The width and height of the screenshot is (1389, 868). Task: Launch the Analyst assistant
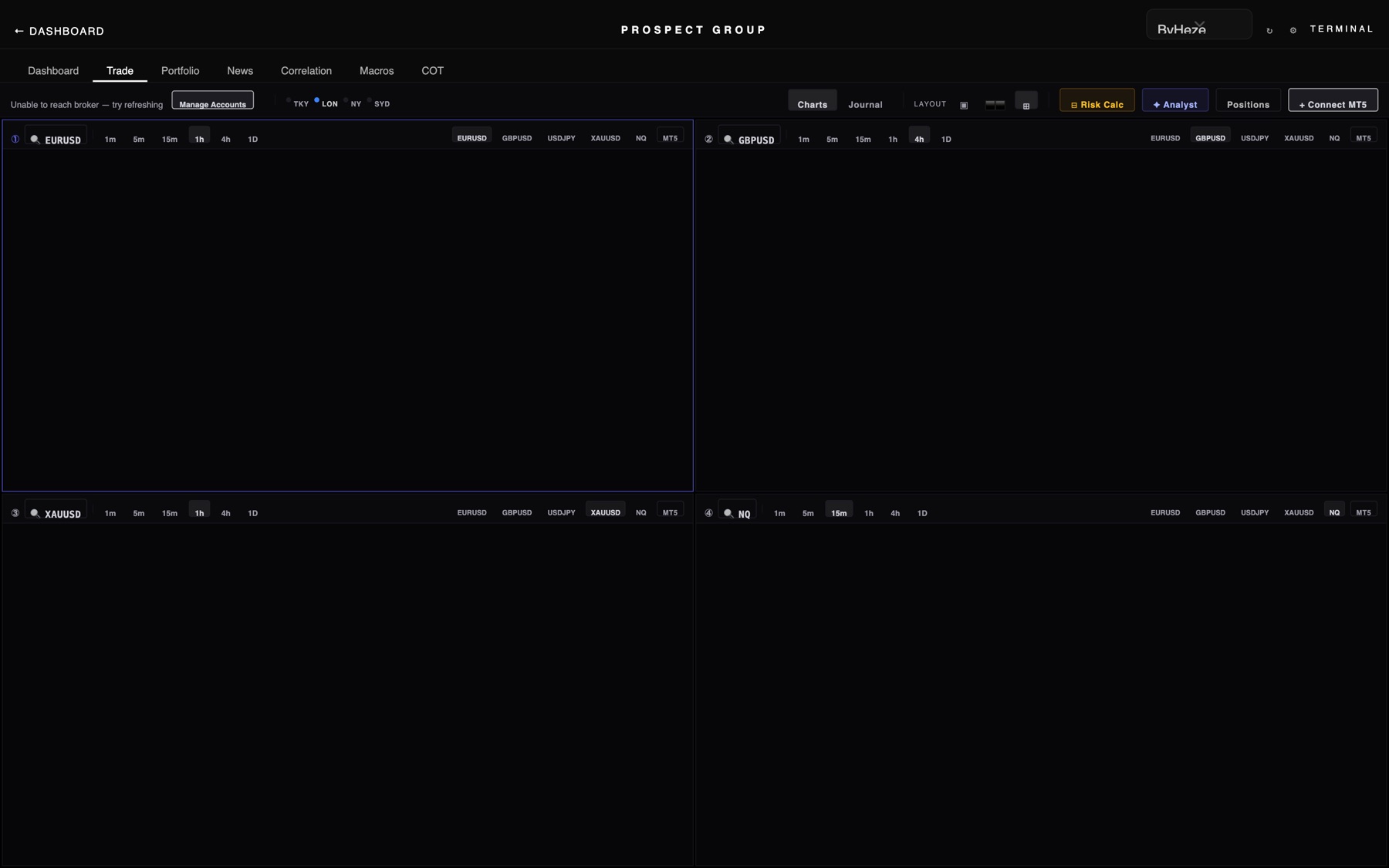(1174, 101)
